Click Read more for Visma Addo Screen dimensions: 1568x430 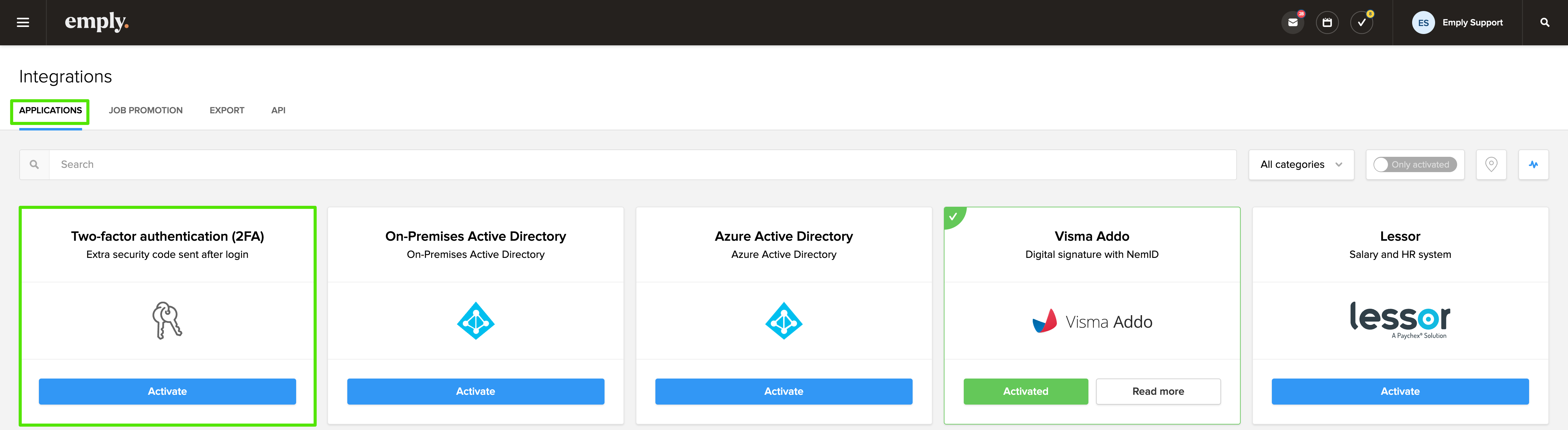(1158, 391)
